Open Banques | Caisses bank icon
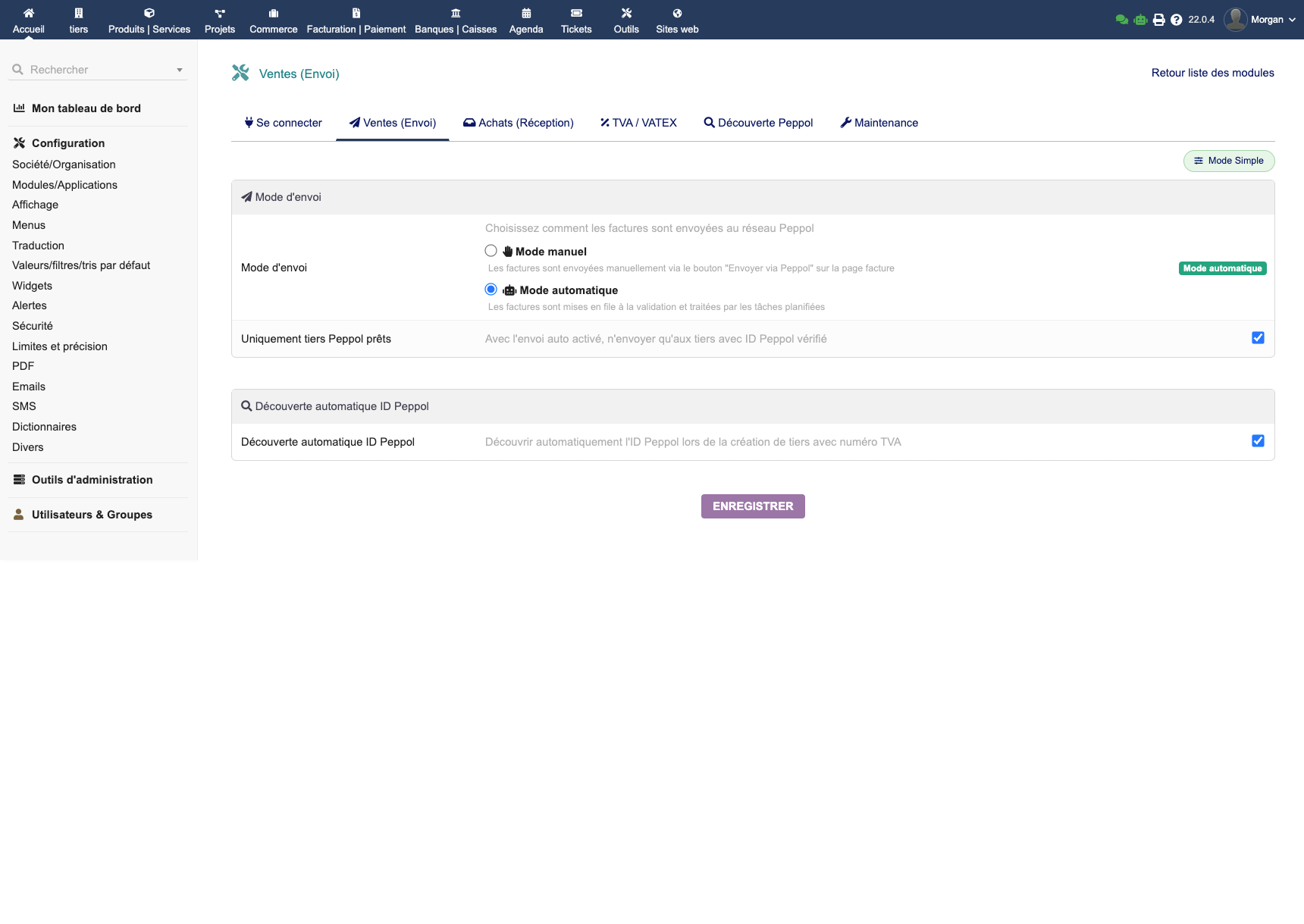 pos(456,13)
